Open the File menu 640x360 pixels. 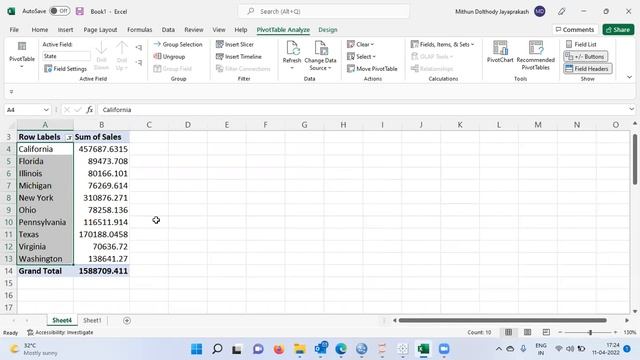point(14,30)
